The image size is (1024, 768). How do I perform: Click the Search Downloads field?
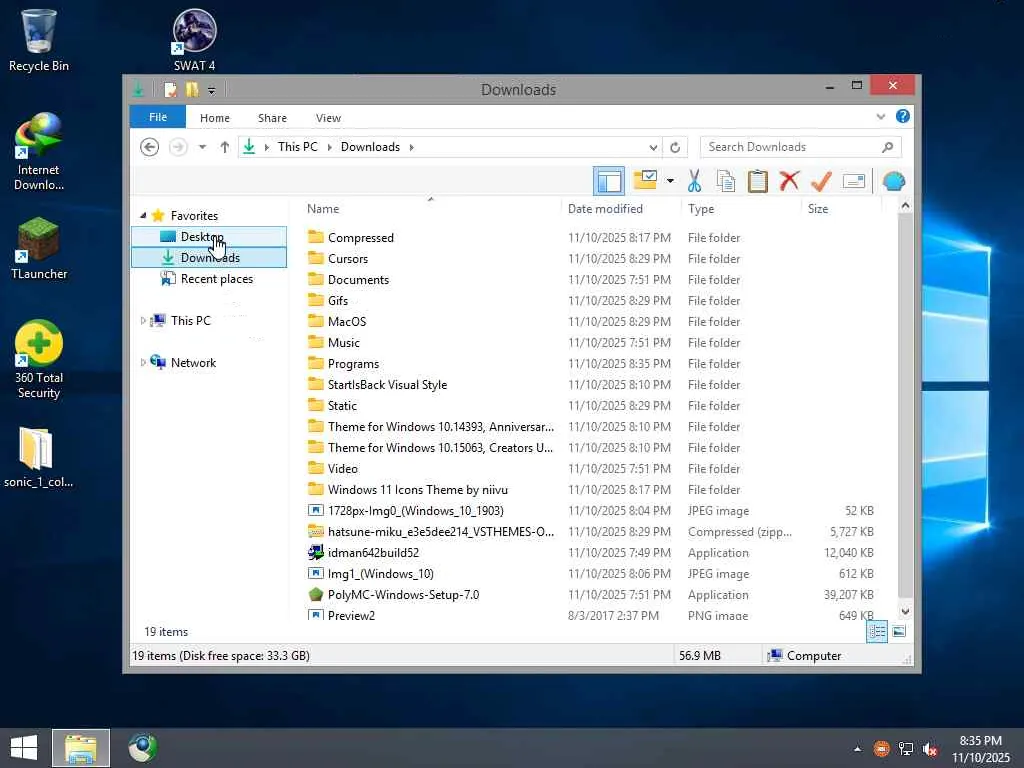(800, 147)
